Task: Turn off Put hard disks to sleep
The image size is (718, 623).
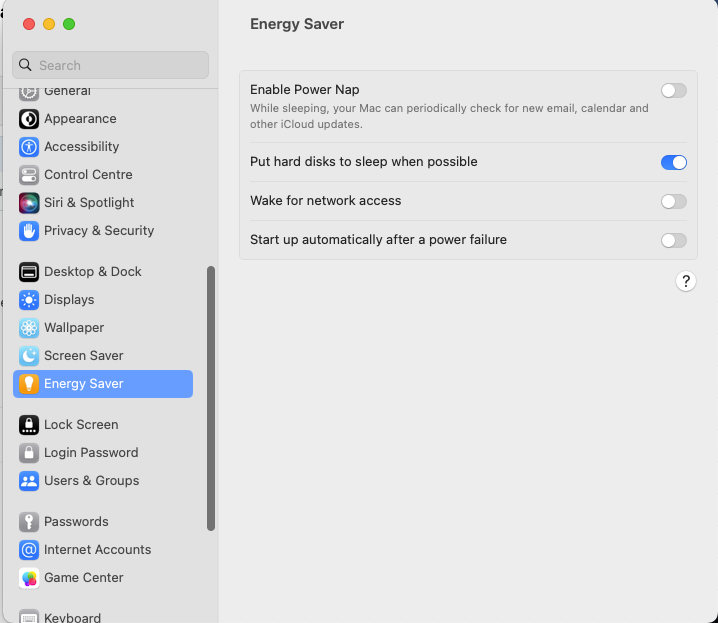Action: coord(674,162)
